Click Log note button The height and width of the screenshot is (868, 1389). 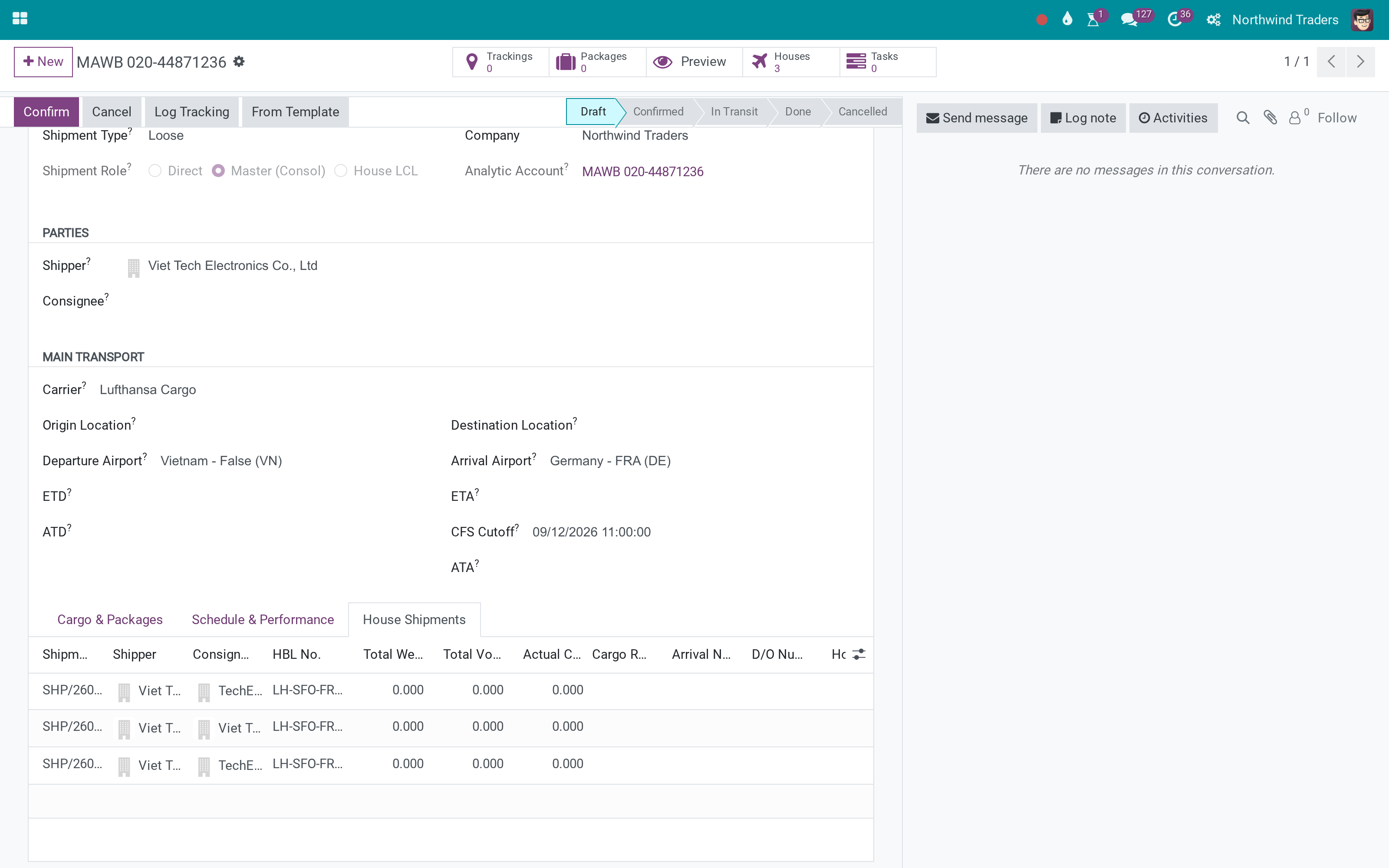pyautogui.click(x=1083, y=118)
